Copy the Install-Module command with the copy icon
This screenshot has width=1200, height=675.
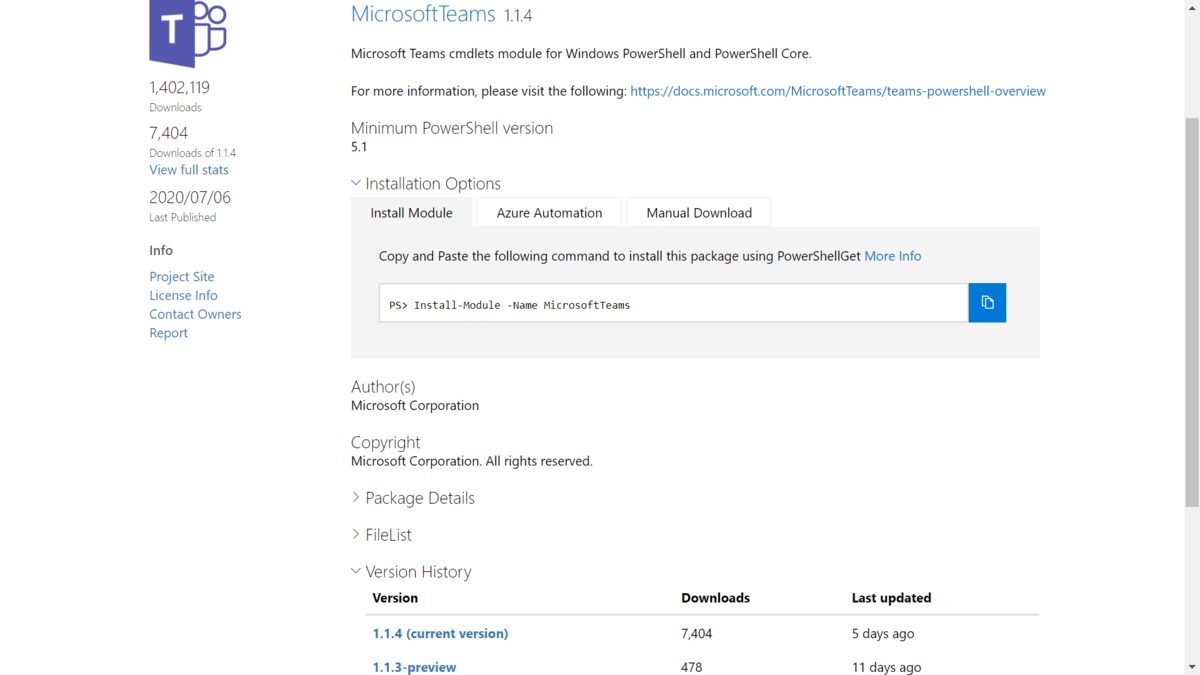987,303
